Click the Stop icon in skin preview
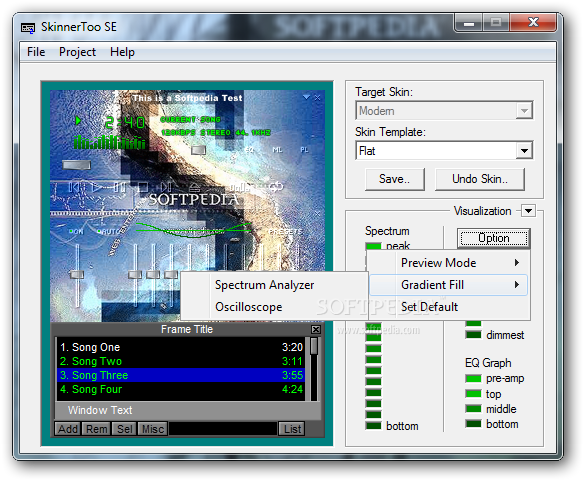This screenshot has height=481, width=584. pos(143,187)
